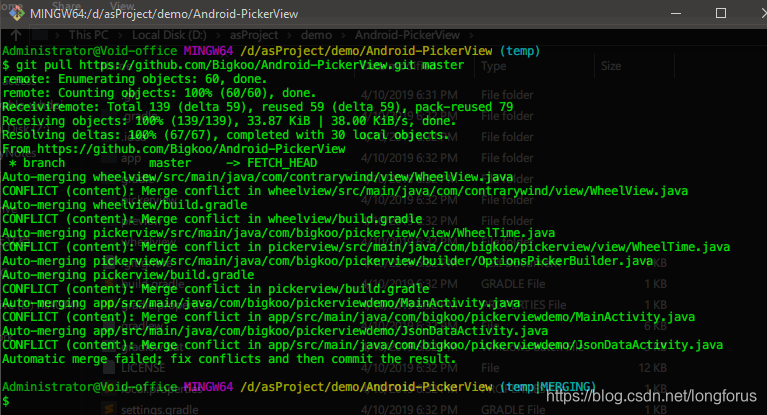This screenshot has height=415, width=767.
Task: Maximize the MINGW64 terminal window
Action: (721, 13)
